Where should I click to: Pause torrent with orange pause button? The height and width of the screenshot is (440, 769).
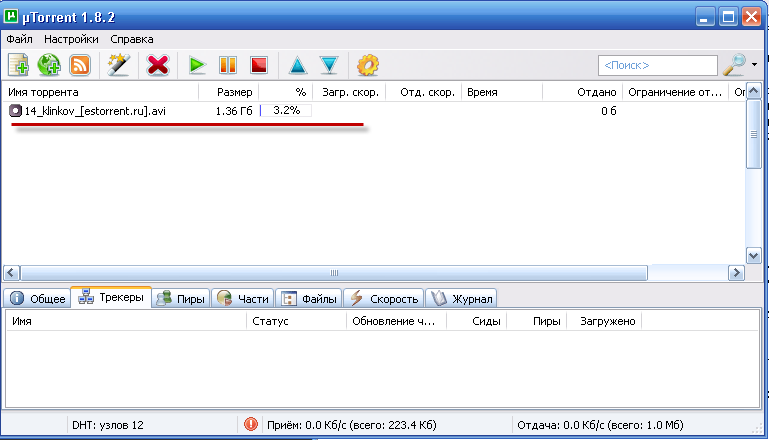(228, 65)
